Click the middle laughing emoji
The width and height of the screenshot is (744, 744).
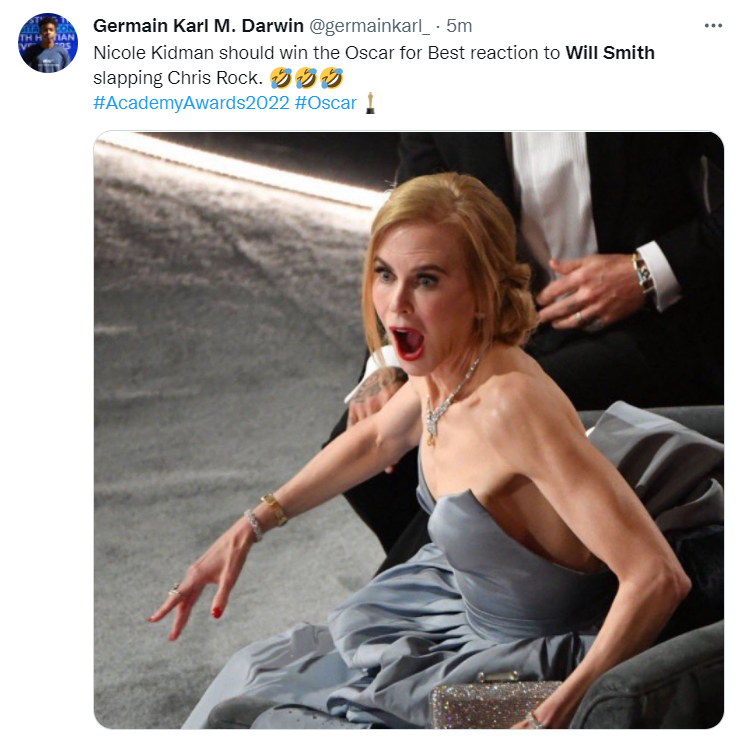305,77
